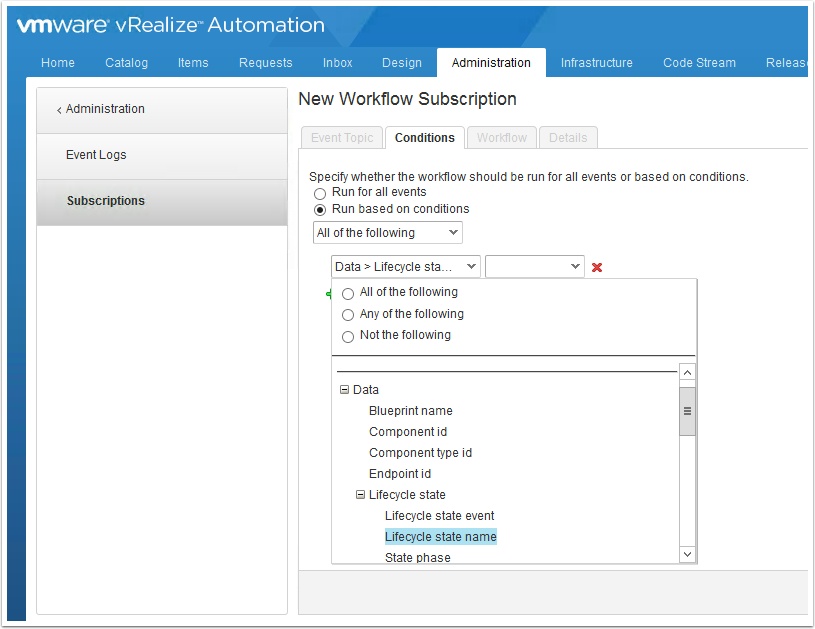Select Lifecycle state name in the tree
The width and height of the screenshot is (815, 629).
coord(441,536)
